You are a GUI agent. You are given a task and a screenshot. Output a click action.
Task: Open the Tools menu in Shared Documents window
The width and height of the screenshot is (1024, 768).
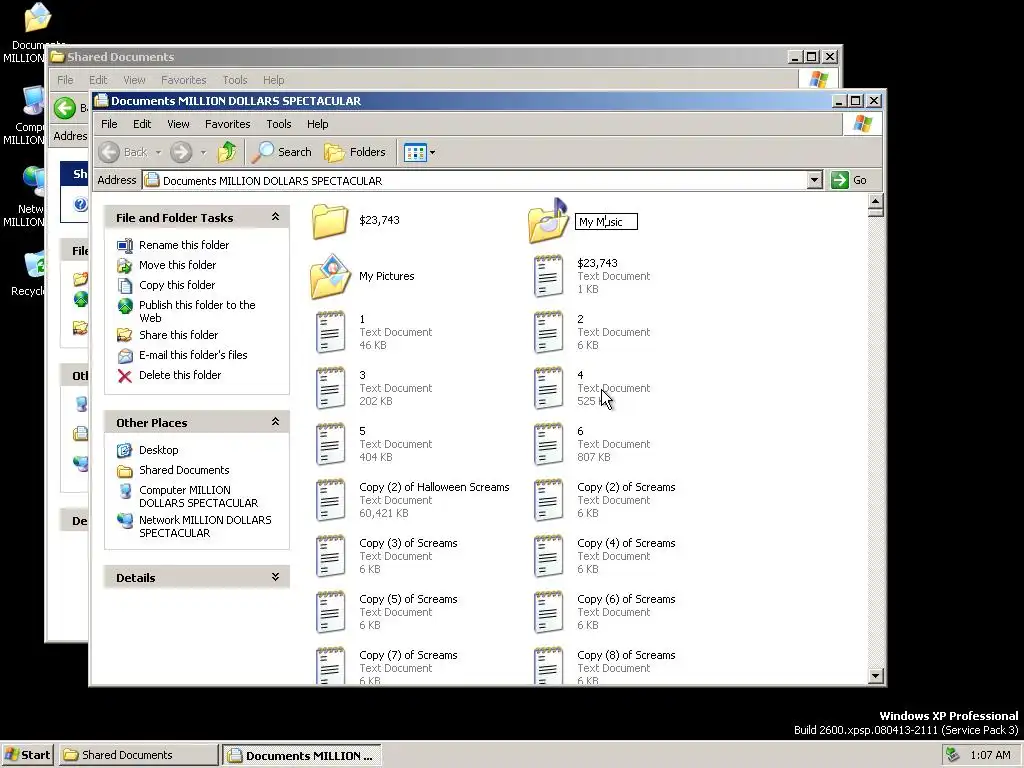[234, 80]
